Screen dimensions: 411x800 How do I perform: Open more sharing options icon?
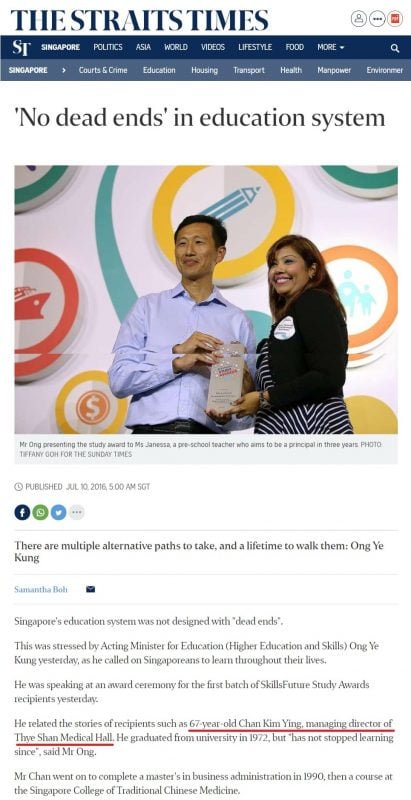click(76, 512)
